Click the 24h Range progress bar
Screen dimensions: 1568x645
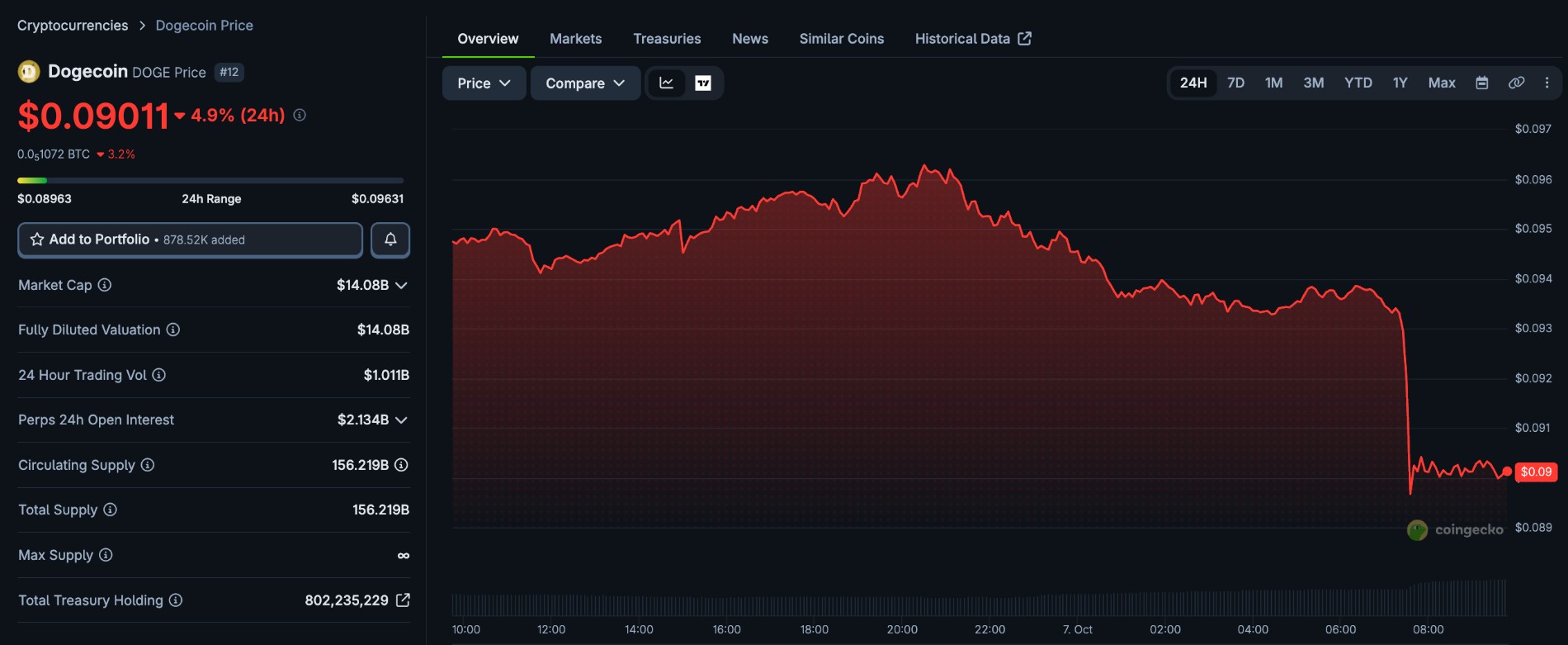click(210, 180)
